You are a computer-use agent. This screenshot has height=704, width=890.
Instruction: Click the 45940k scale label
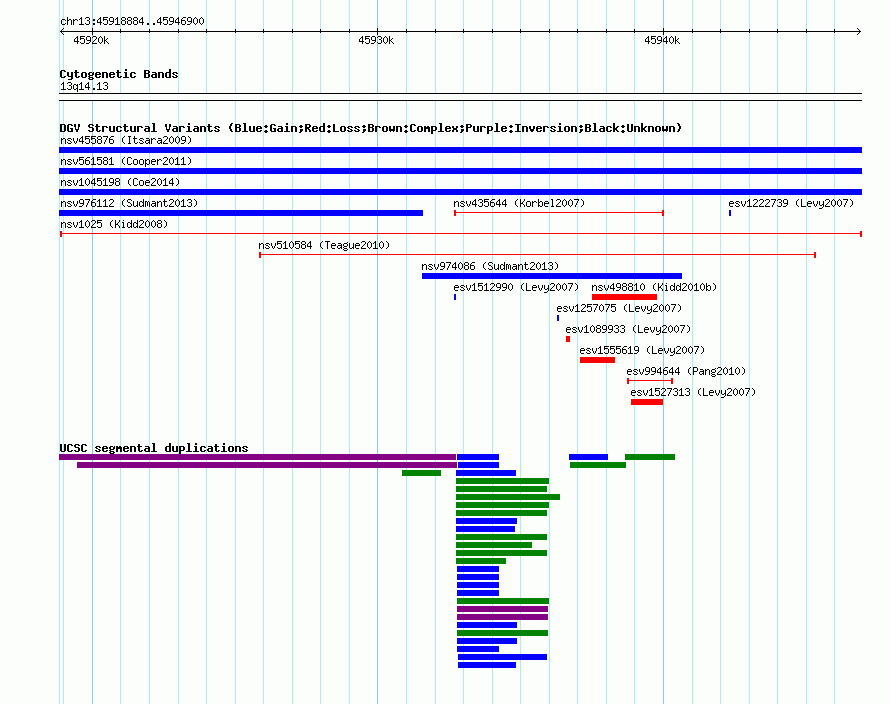pos(662,40)
